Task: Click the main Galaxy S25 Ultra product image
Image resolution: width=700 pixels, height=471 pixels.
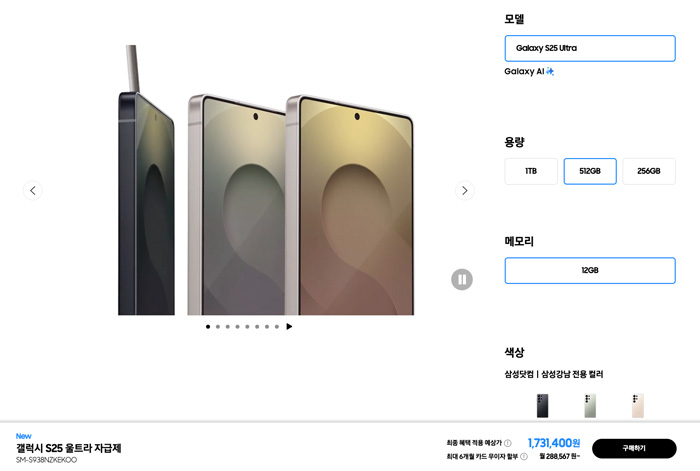Action: [x=266, y=180]
